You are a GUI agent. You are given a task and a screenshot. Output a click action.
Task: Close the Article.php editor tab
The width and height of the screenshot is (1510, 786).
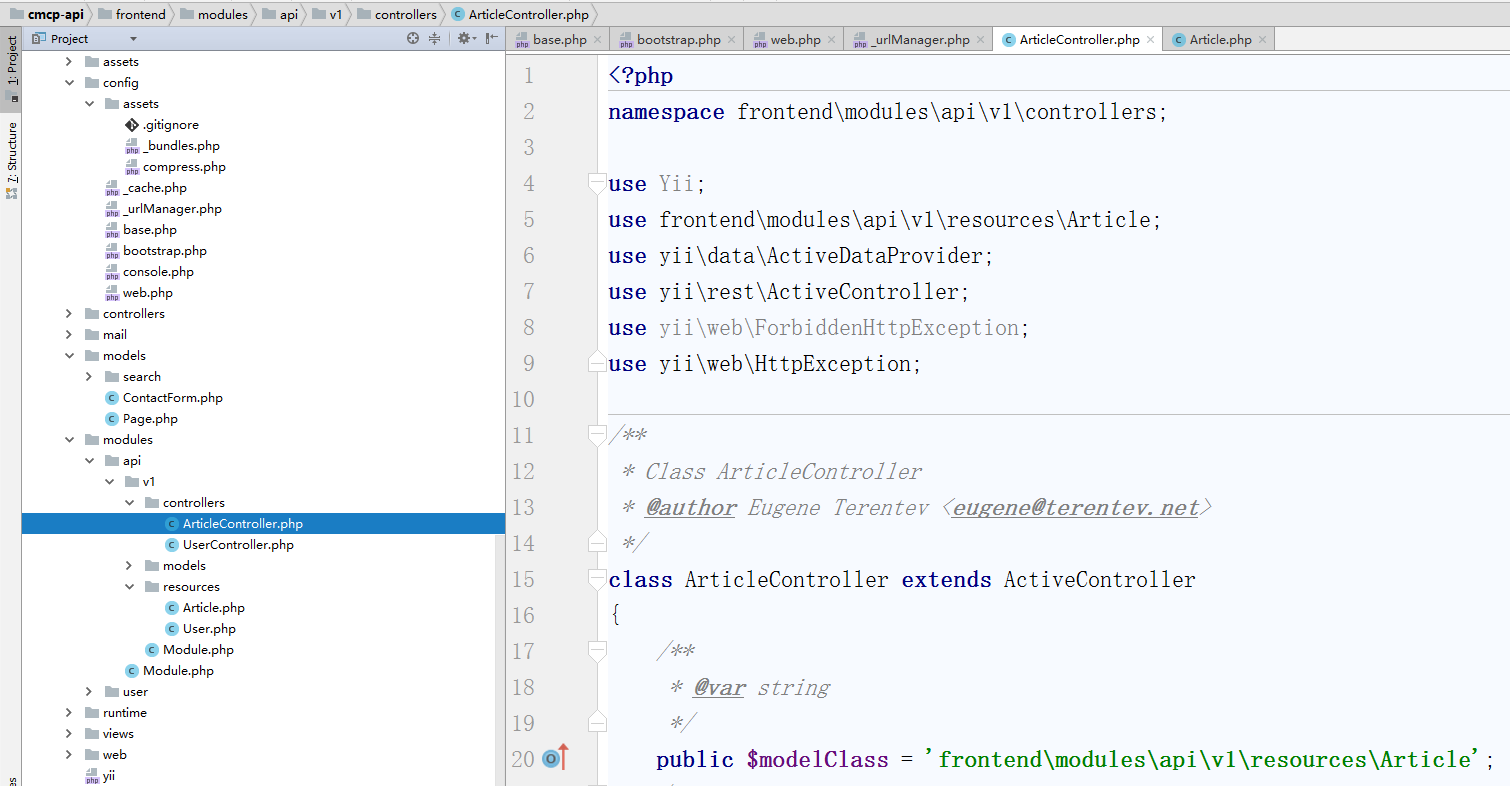pyautogui.click(x=1262, y=40)
